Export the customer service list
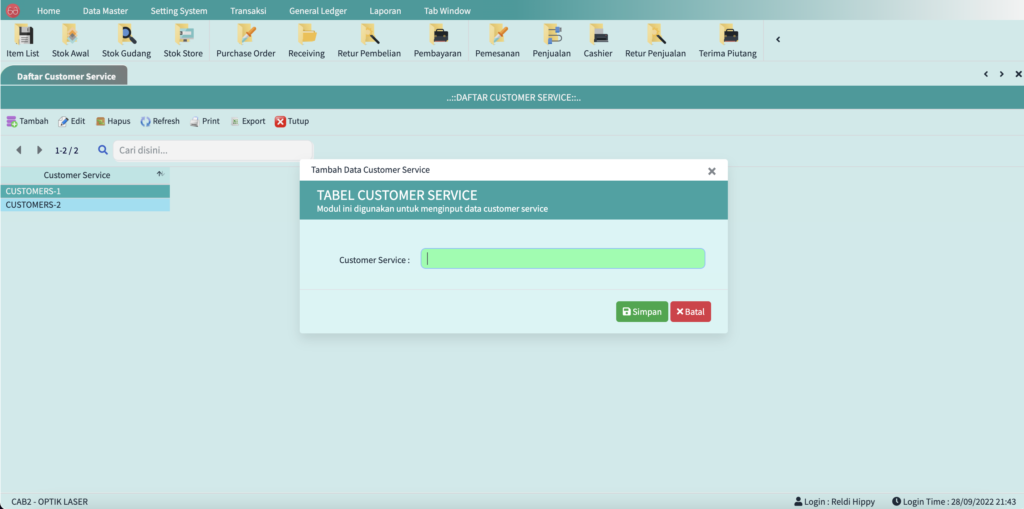Screen dimensions: 1024x509 pyautogui.click(x=247, y=121)
